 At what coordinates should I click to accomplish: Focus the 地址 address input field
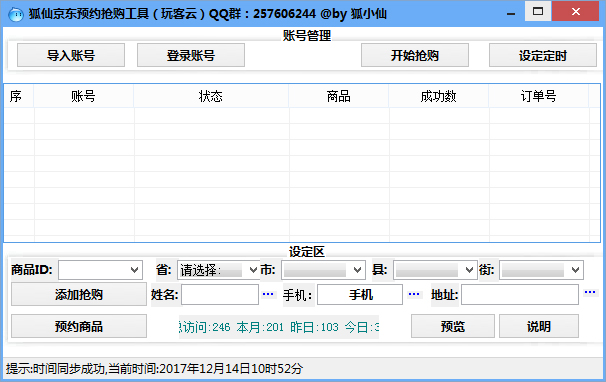520,295
